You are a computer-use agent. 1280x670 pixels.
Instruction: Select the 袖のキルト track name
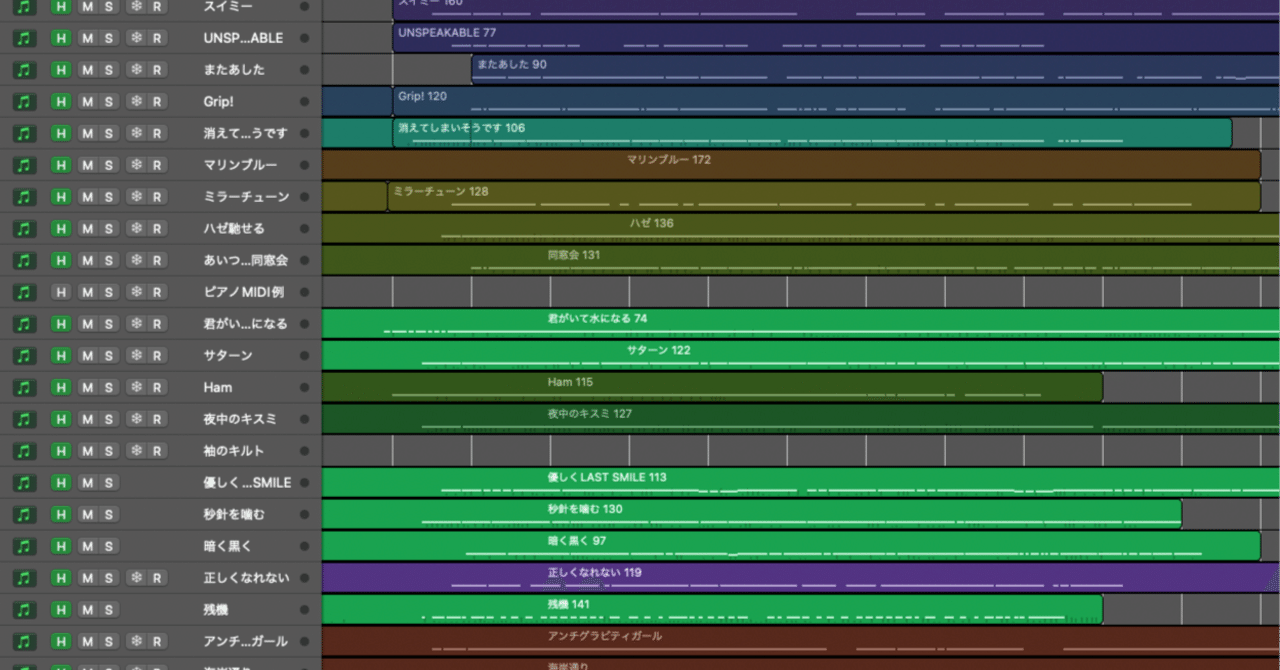[233, 451]
